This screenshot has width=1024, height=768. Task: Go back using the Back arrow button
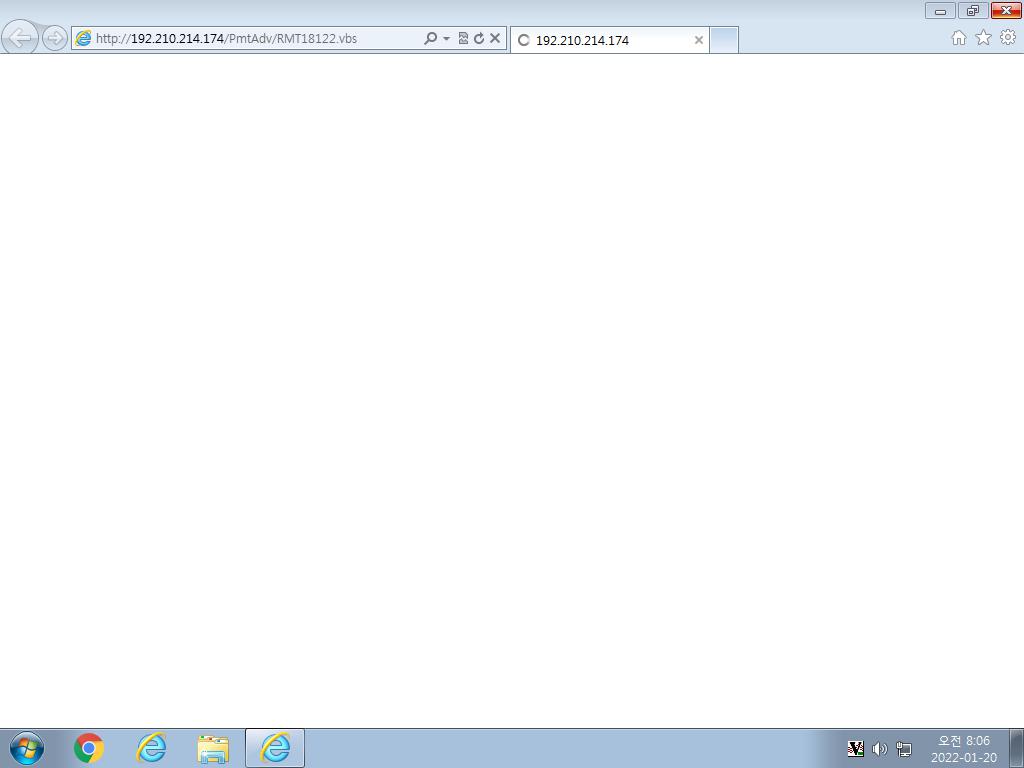pyautogui.click(x=20, y=37)
